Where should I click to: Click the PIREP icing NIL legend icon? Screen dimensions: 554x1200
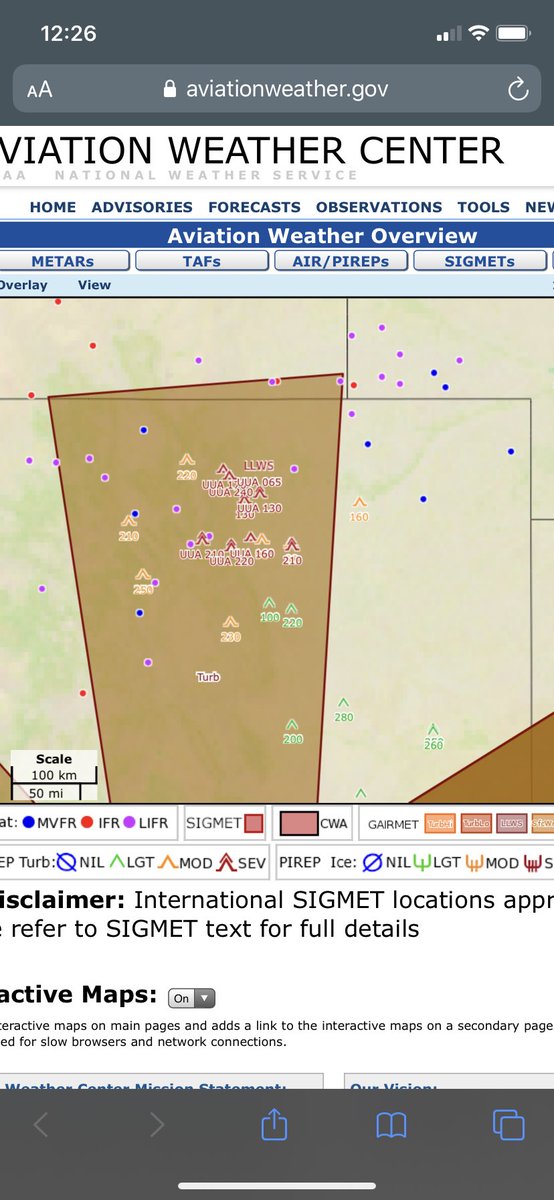[371, 861]
